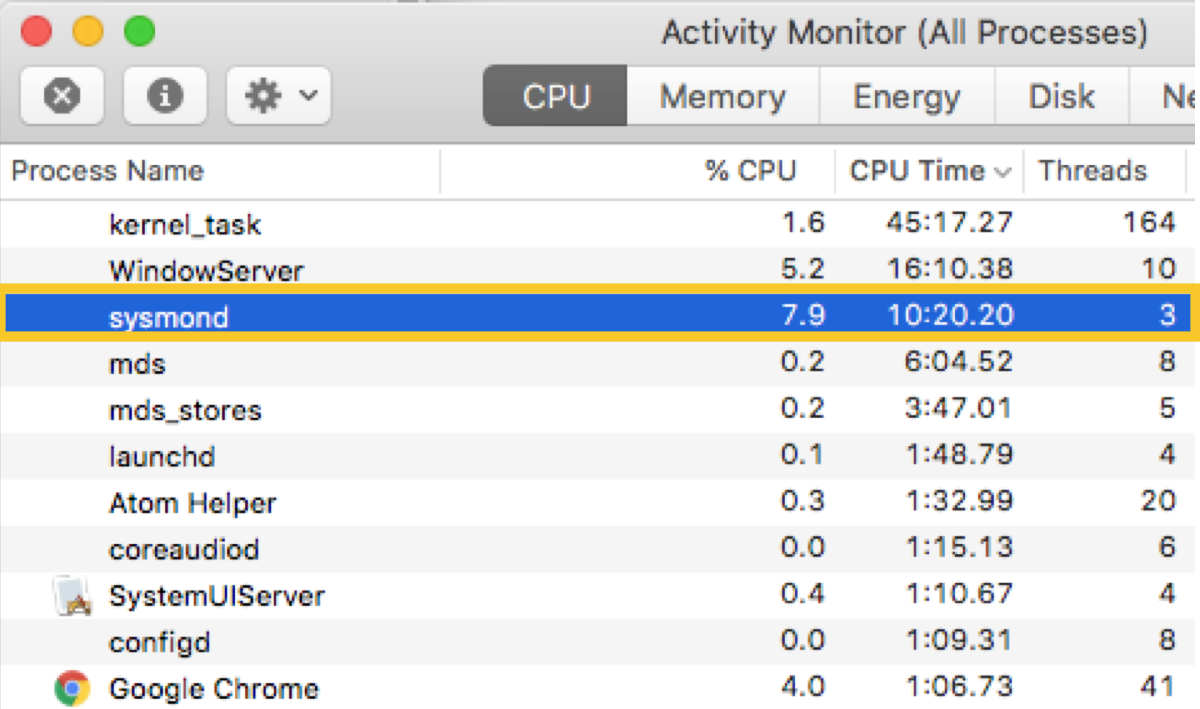1200x709 pixels.
Task: Select the kernel_task process row
Action: 600,224
